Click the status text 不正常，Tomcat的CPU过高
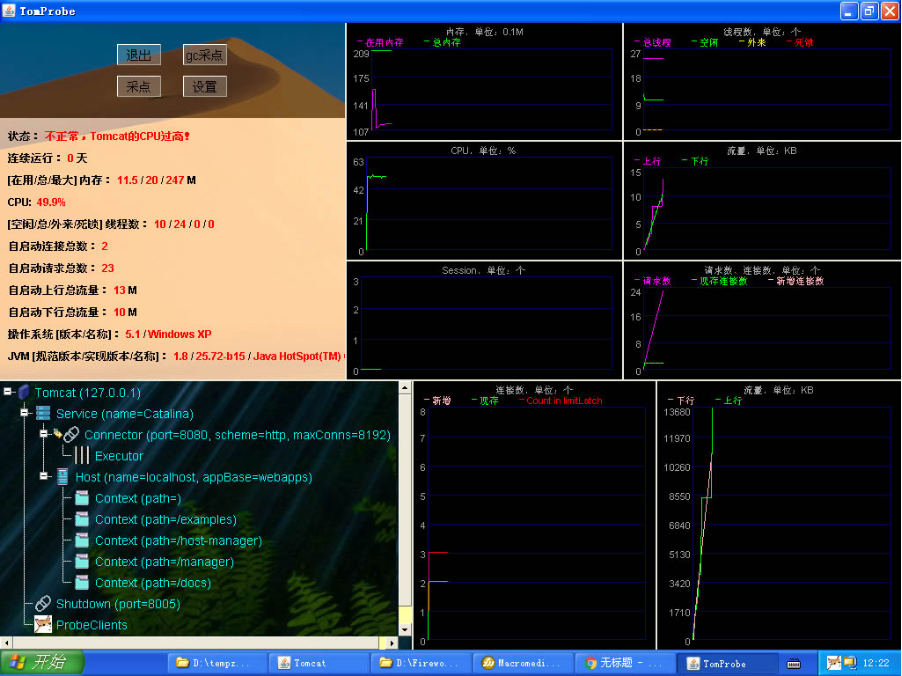The width and height of the screenshot is (902, 676). [x=117, y=136]
